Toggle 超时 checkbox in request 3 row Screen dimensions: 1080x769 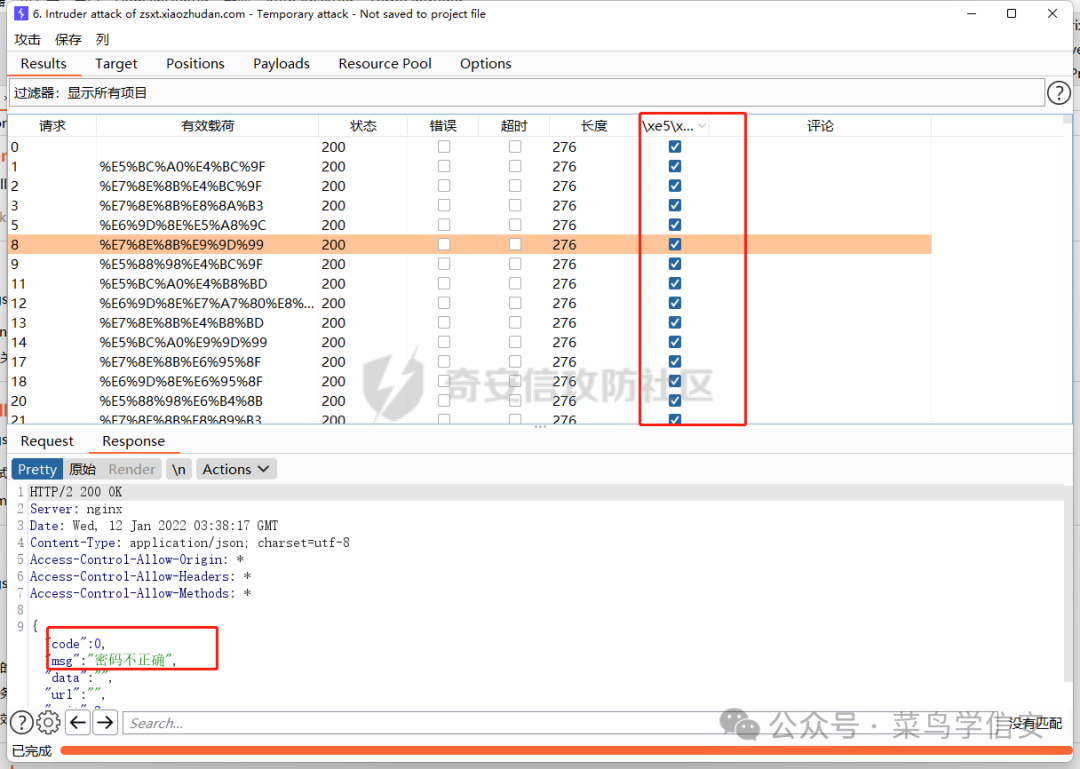point(515,205)
